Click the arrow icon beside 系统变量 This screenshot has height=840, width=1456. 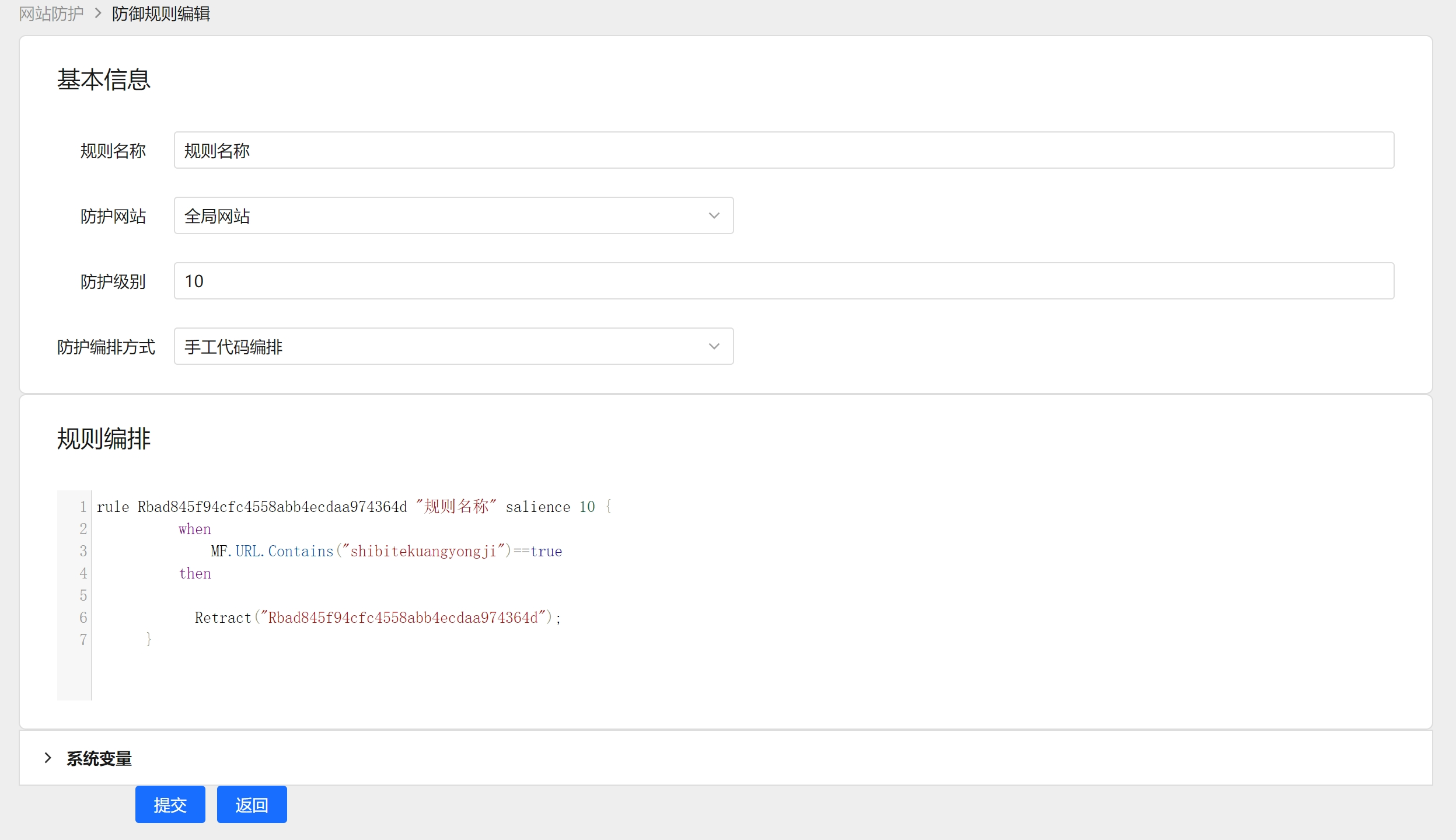pos(48,758)
